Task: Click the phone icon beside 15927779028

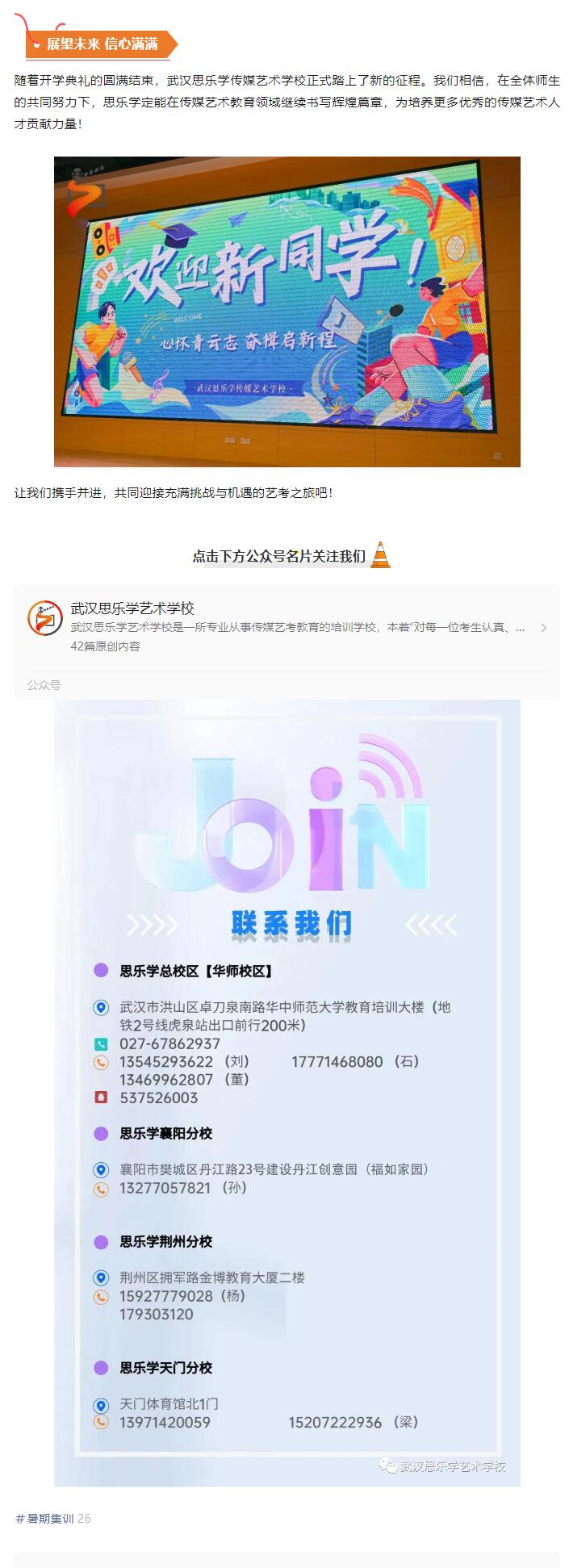Action: coord(101,1296)
